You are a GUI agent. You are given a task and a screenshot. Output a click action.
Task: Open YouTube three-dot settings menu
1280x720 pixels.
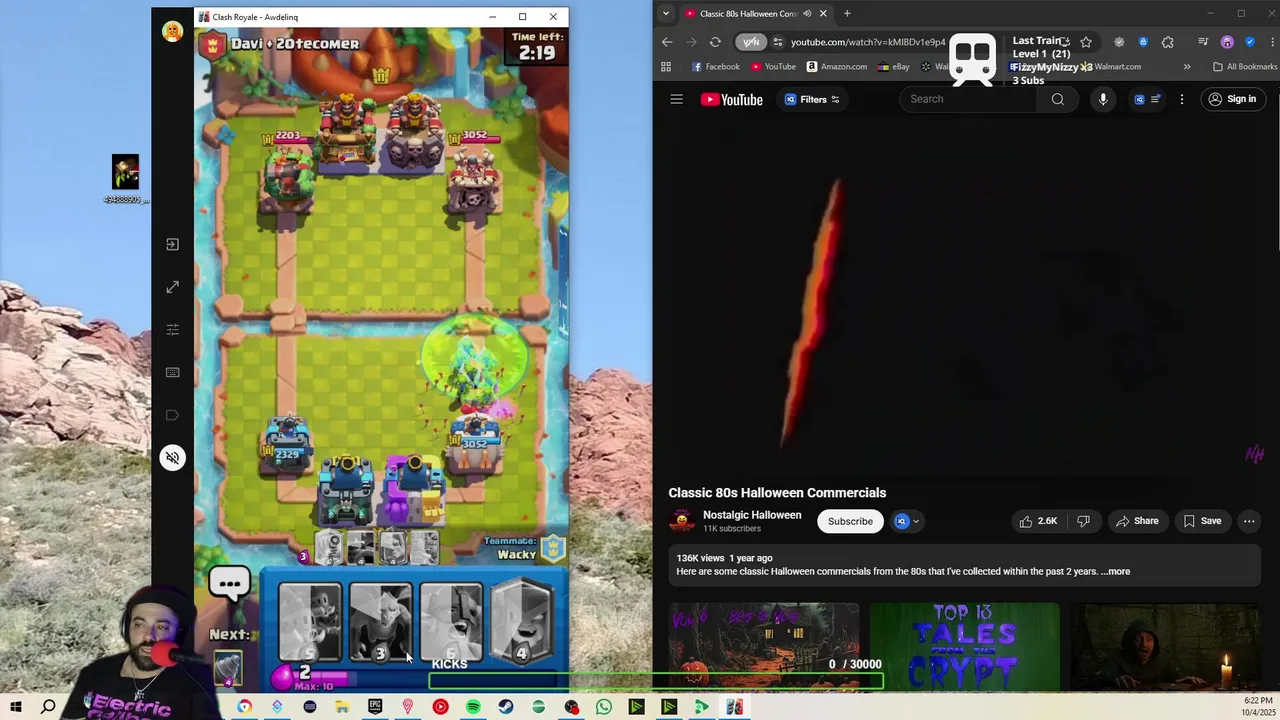(1181, 99)
